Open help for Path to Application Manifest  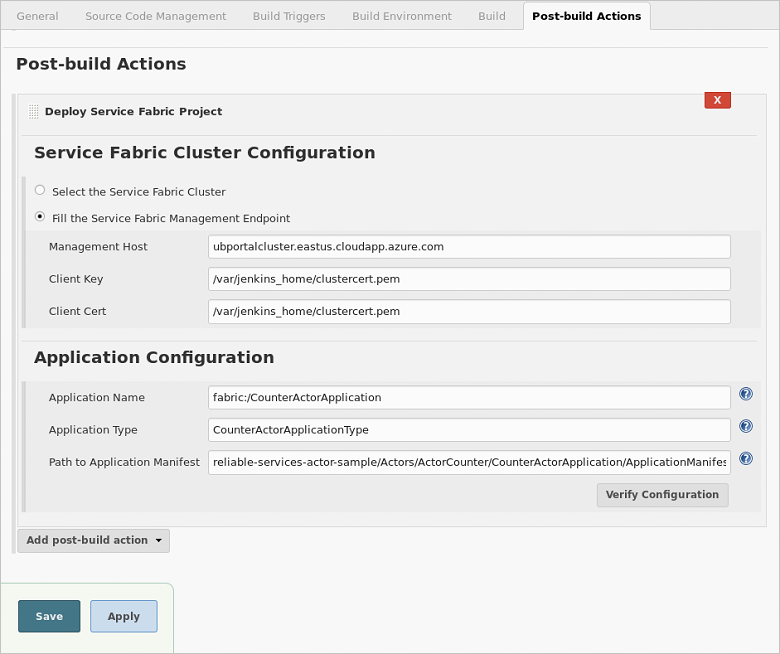(745, 459)
